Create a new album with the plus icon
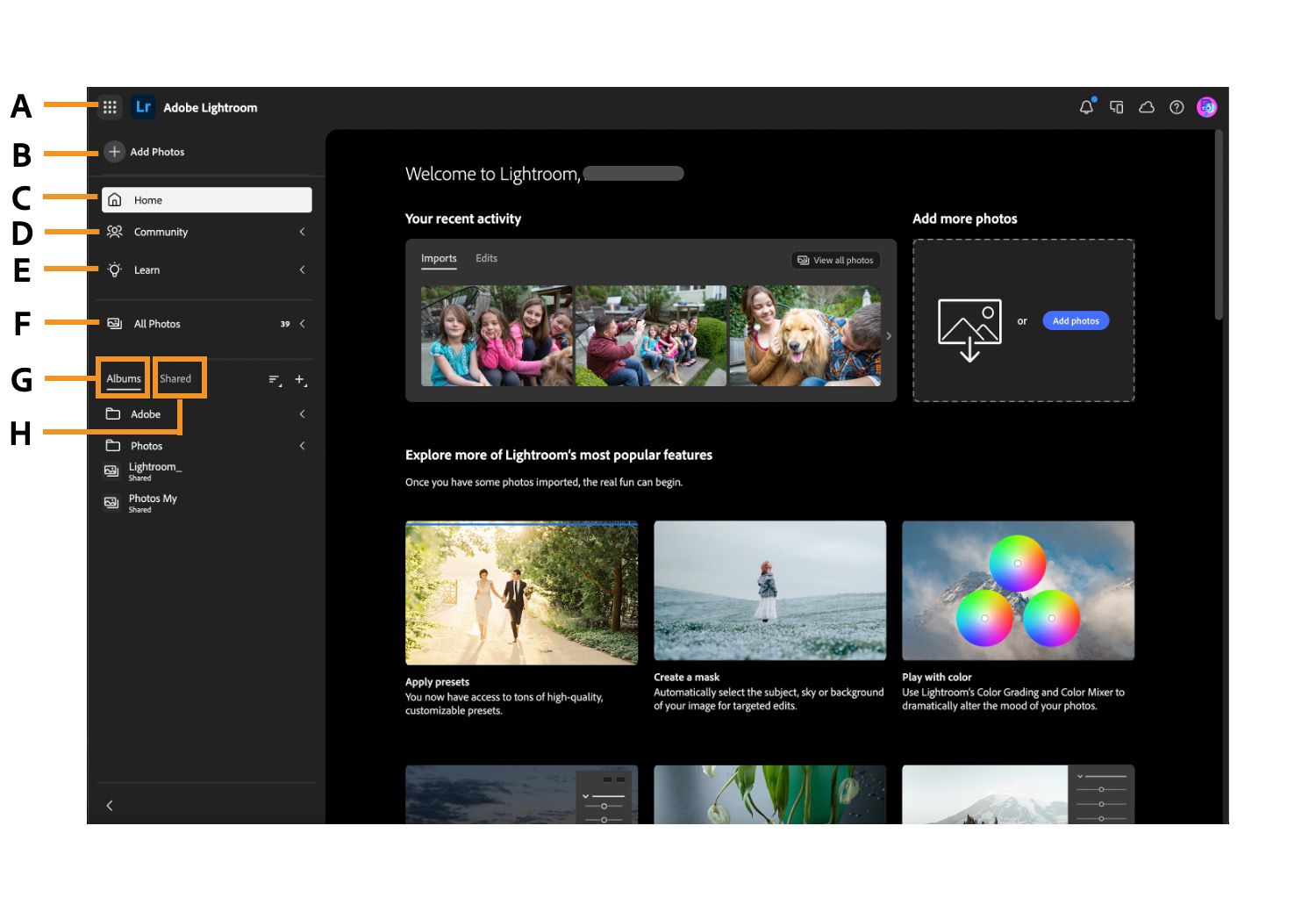Screen dimensions: 1316x912 (x=300, y=380)
